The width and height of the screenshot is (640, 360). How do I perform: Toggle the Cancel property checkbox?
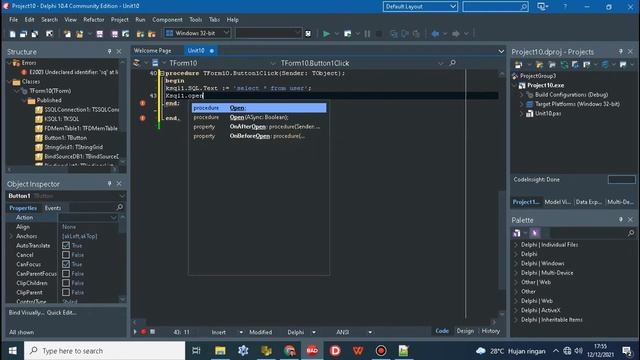point(66,255)
